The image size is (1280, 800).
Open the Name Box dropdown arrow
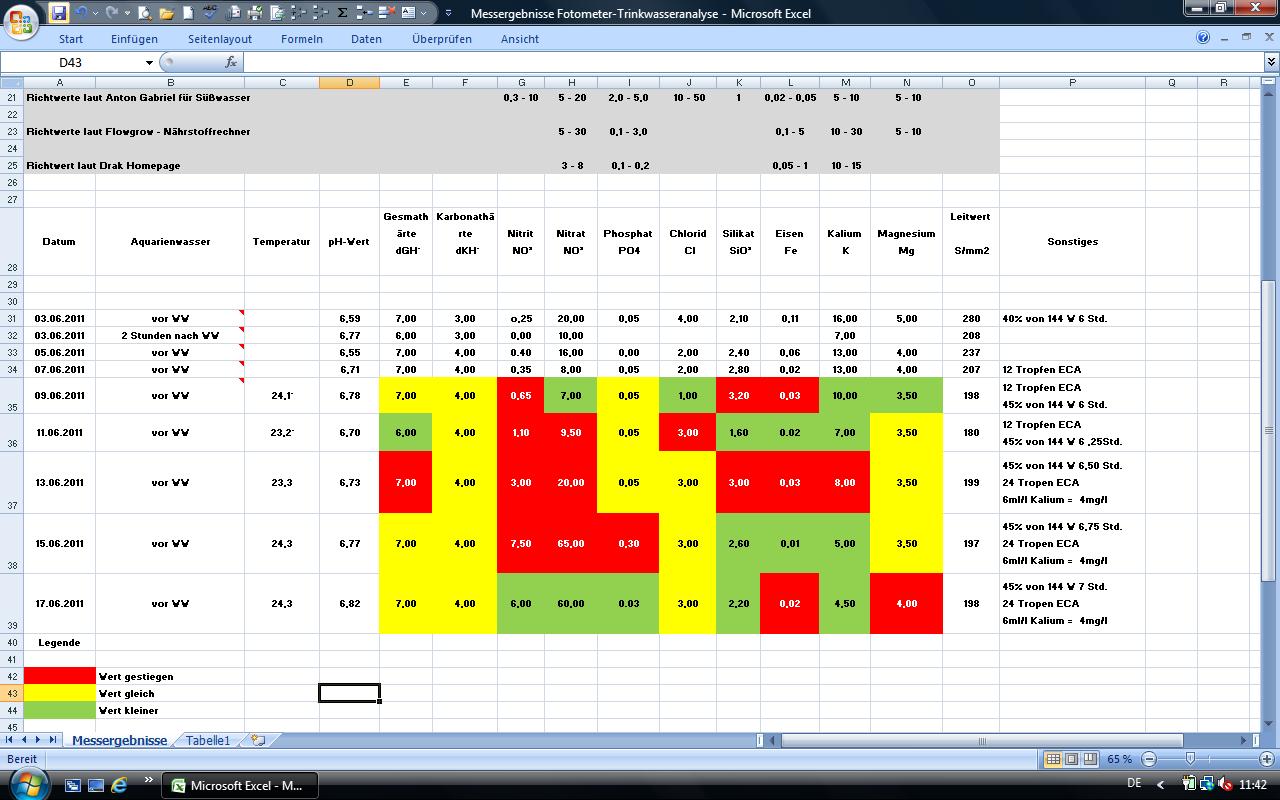coord(150,62)
